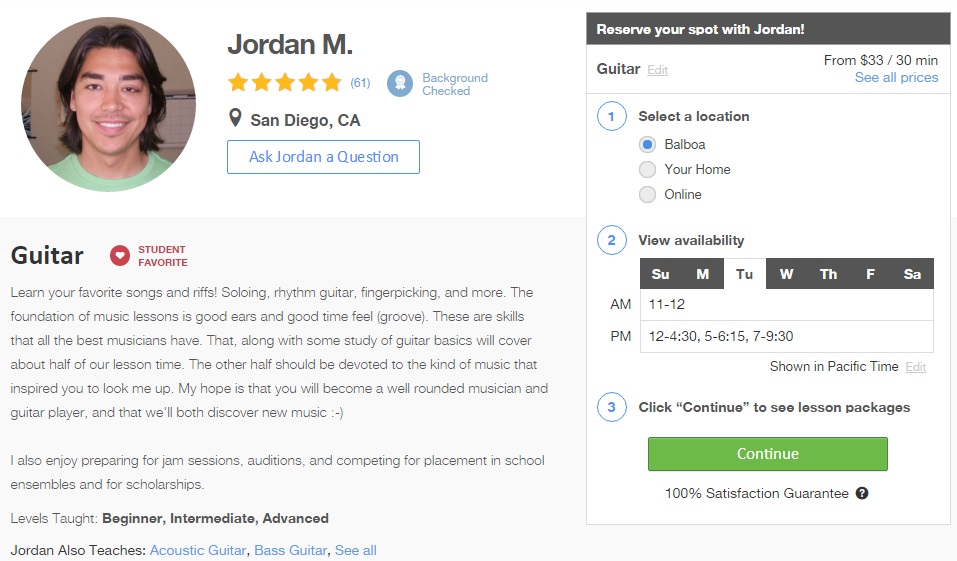Screen dimensions: 957x561
Task: Click the step 3 circle number icon
Action: pos(612,407)
